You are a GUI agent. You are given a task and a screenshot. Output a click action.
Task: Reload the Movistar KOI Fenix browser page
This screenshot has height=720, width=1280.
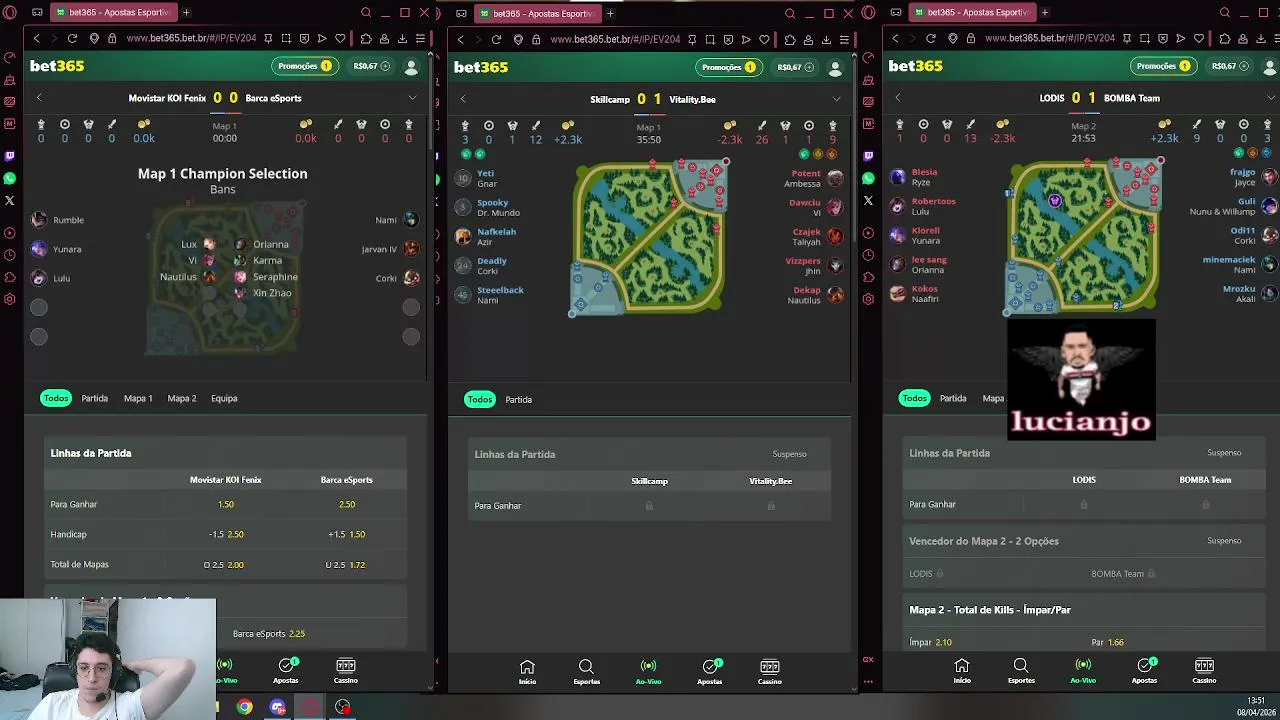click(x=72, y=38)
